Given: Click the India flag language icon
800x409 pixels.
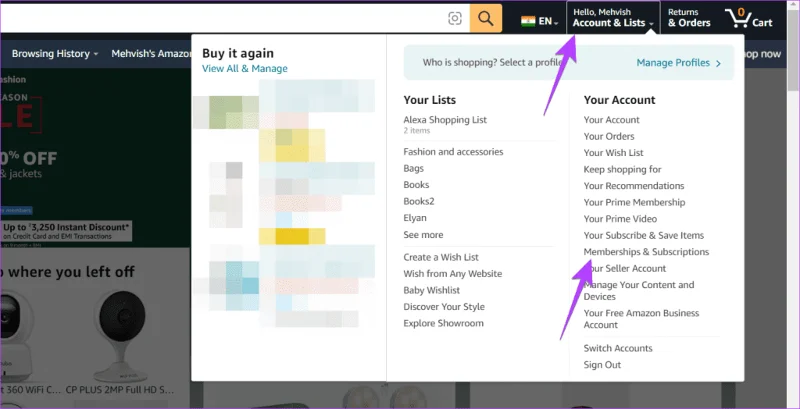Looking at the screenshot, I should 528,21.
